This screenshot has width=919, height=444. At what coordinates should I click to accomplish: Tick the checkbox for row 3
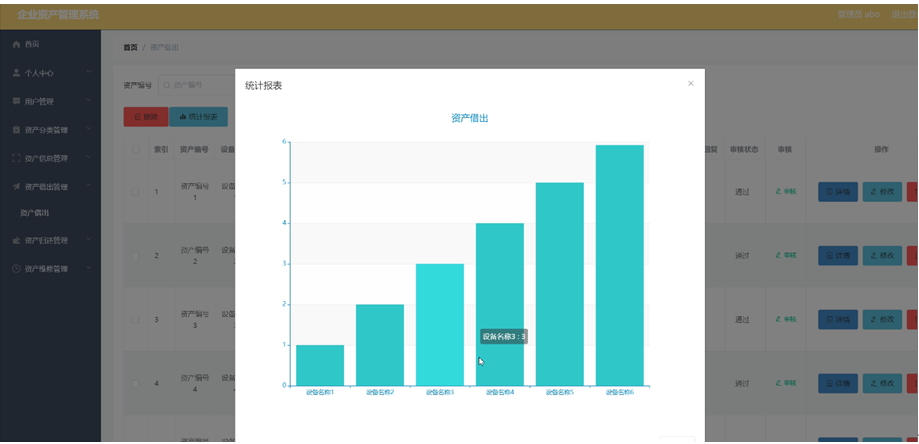[x=136, y=320]
